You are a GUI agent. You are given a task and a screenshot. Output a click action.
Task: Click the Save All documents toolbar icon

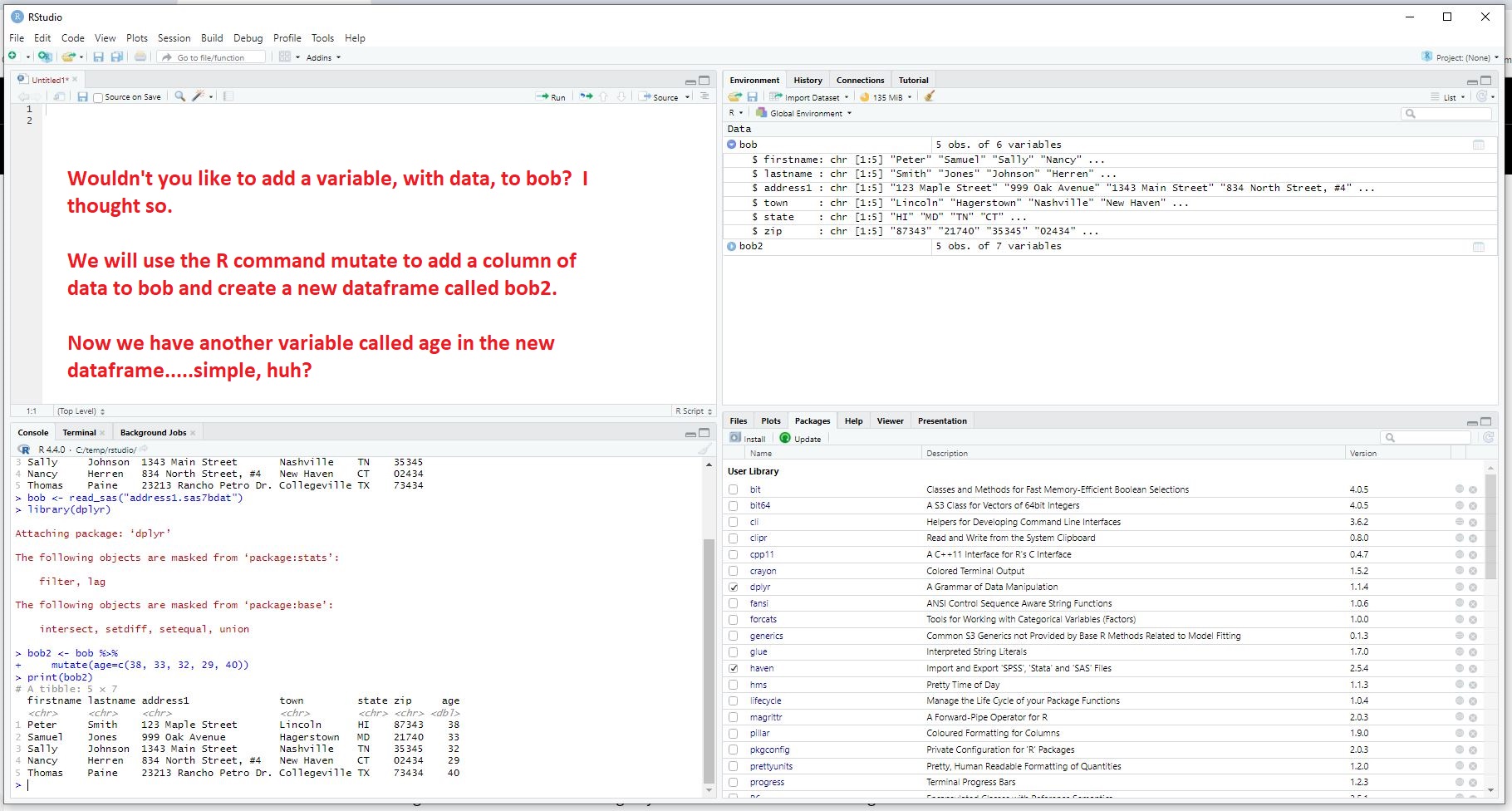tap(117, 57)
